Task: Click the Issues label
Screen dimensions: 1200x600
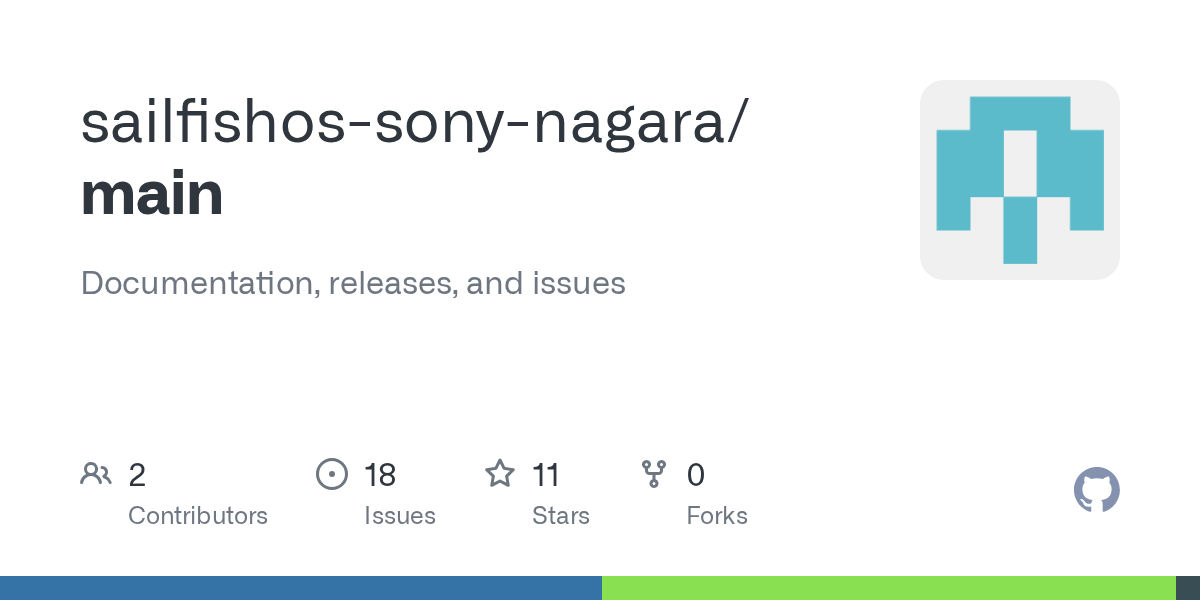Action: pos(400,516)
